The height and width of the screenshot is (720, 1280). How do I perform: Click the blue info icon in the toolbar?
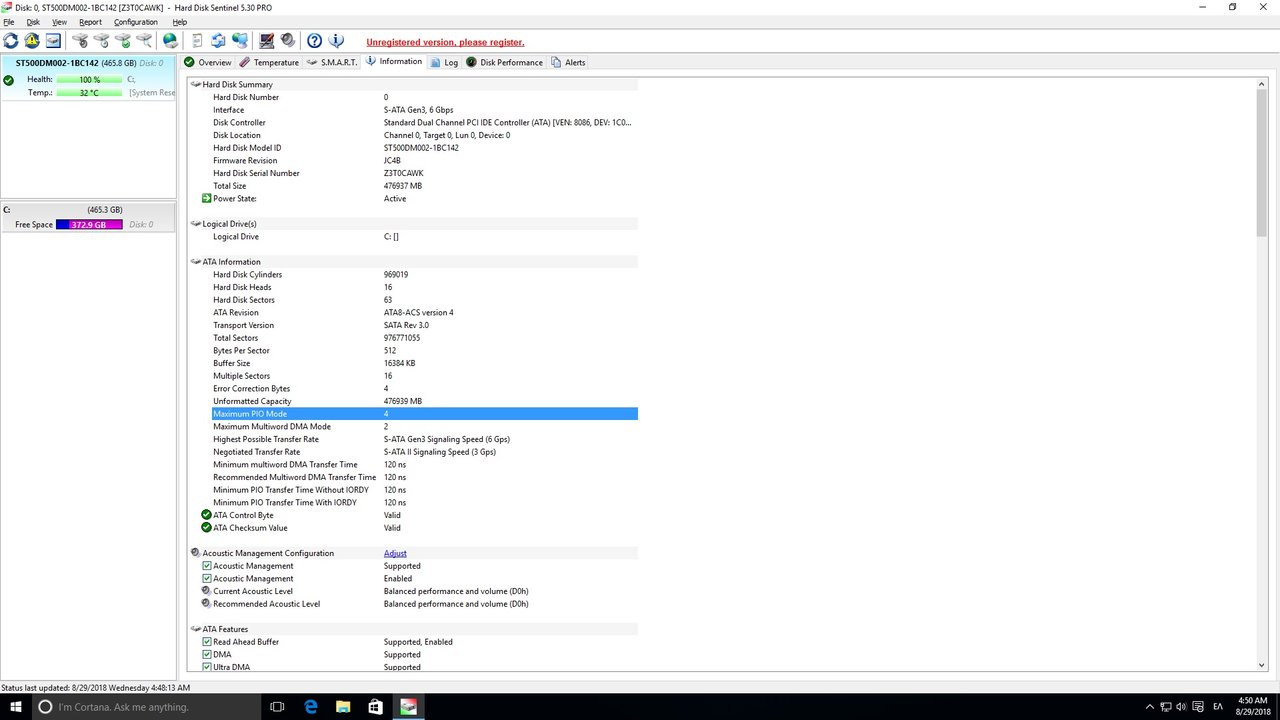(x=337, y=41)
